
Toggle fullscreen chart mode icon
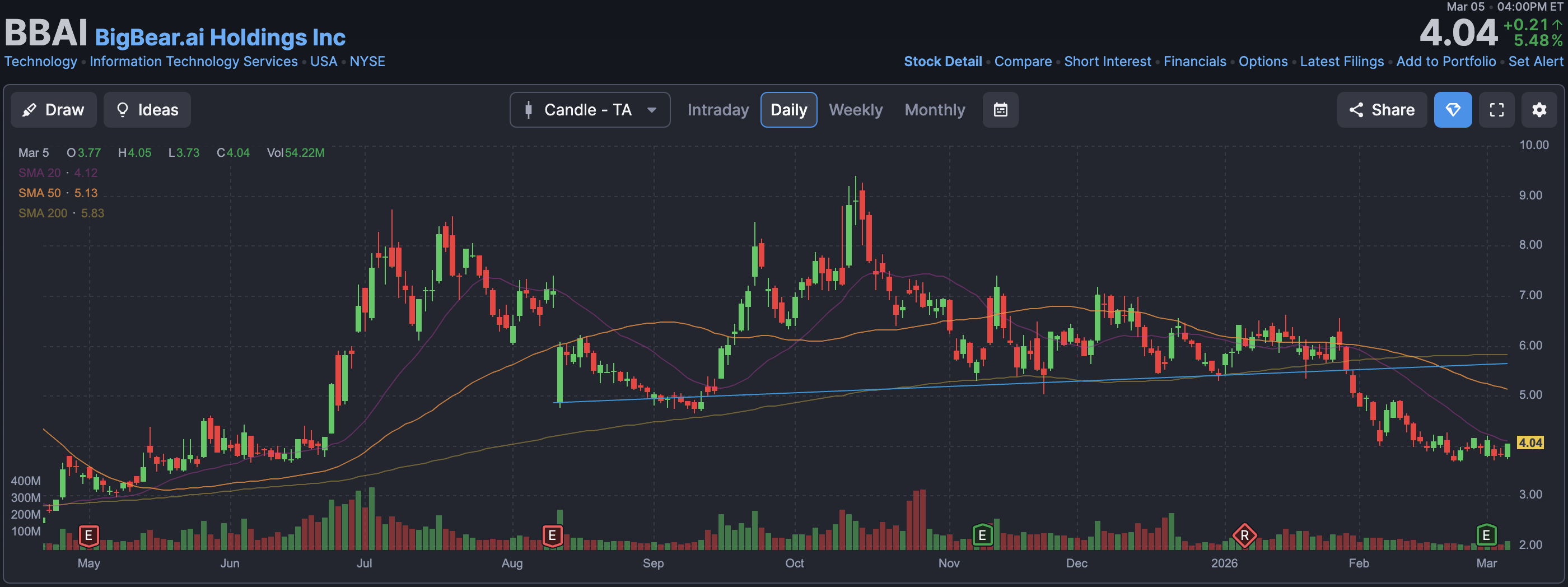point(1496,110)
